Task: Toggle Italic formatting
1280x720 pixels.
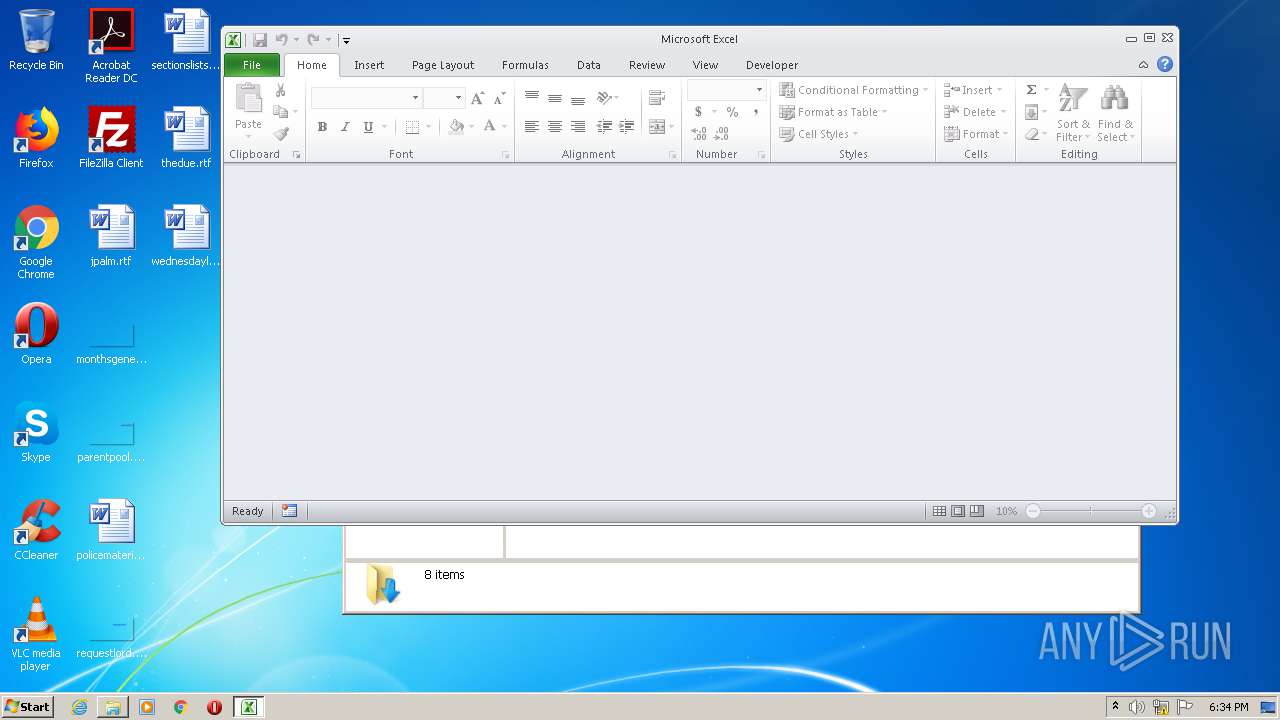Action: point(345,126)
